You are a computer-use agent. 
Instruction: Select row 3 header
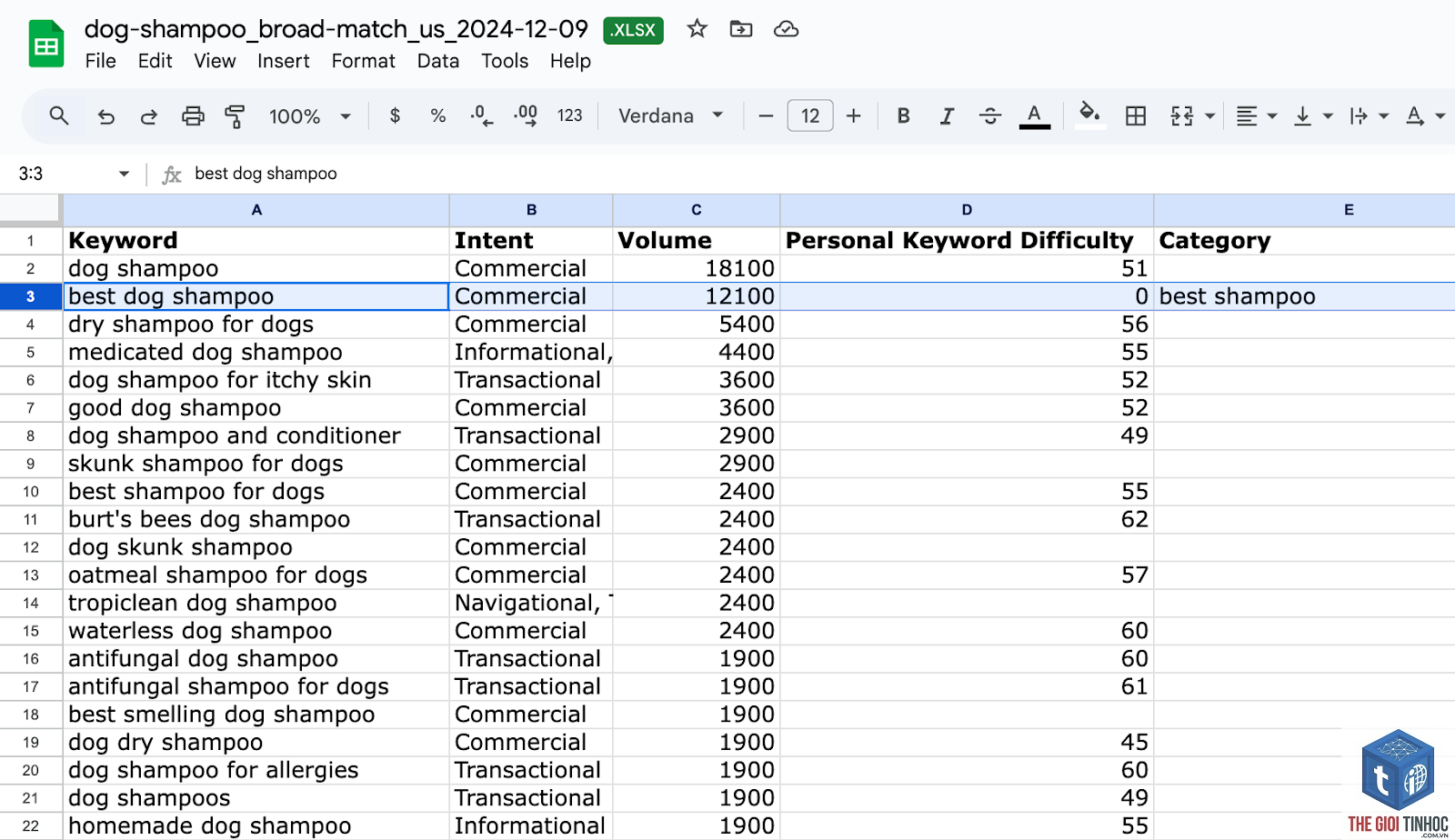coord(30,296)
